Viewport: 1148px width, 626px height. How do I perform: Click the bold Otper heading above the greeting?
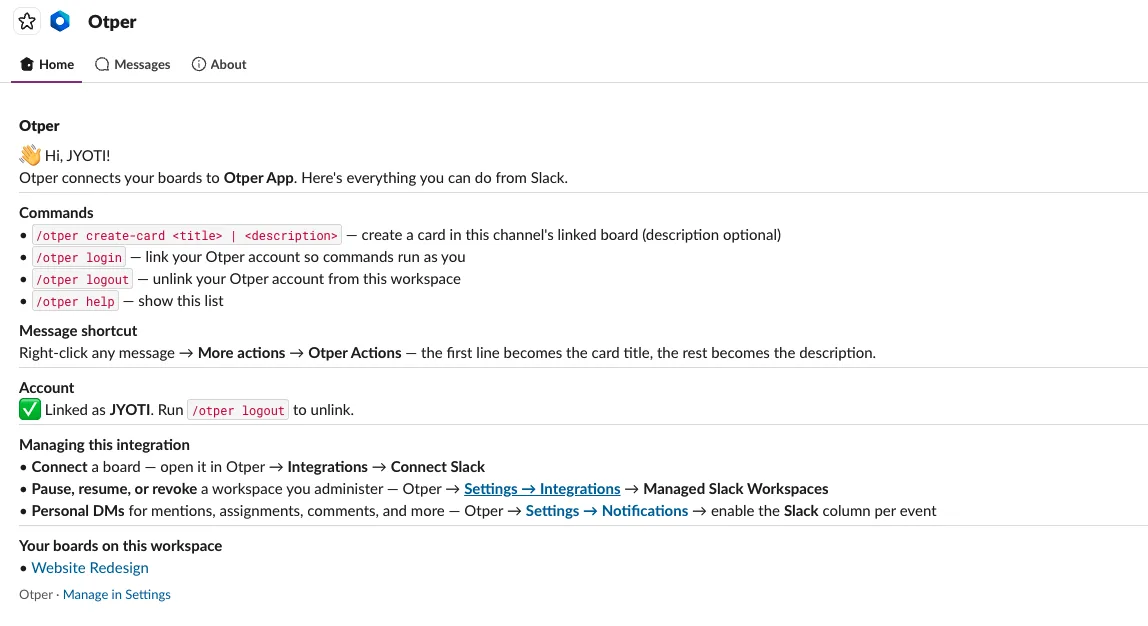coord(40,126)
